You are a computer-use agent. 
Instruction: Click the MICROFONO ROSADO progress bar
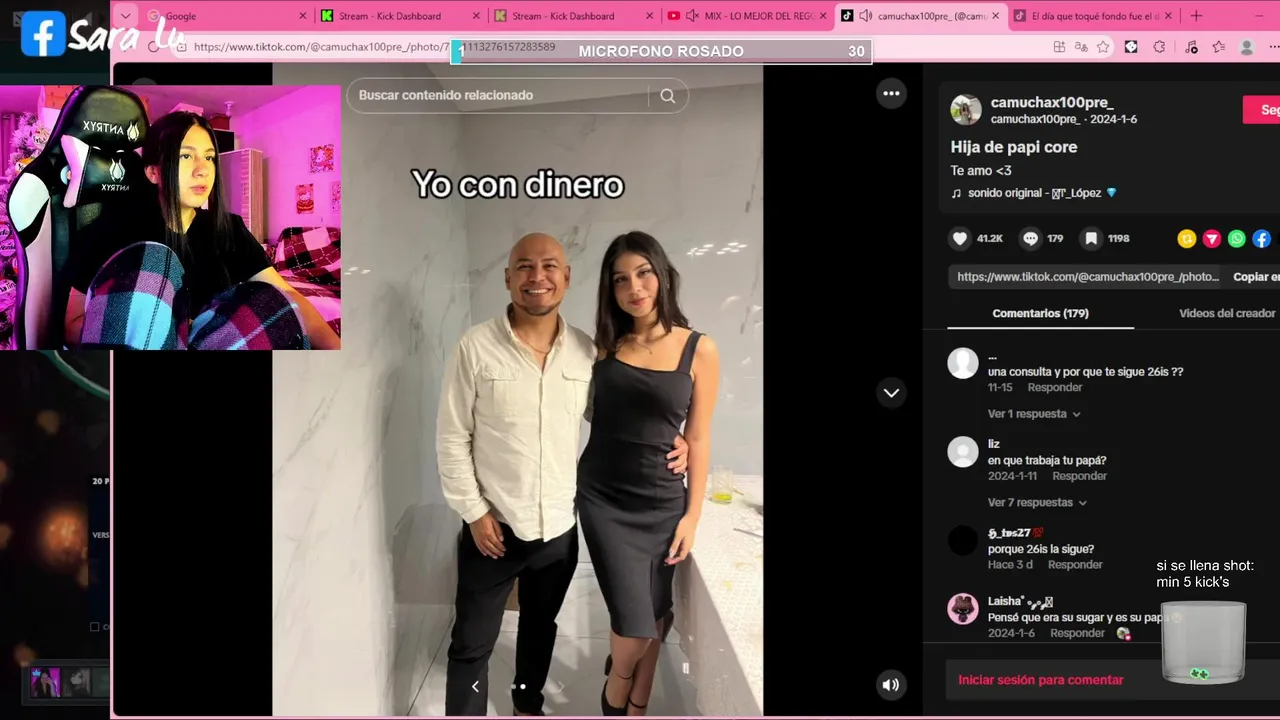tap(661, 52)
